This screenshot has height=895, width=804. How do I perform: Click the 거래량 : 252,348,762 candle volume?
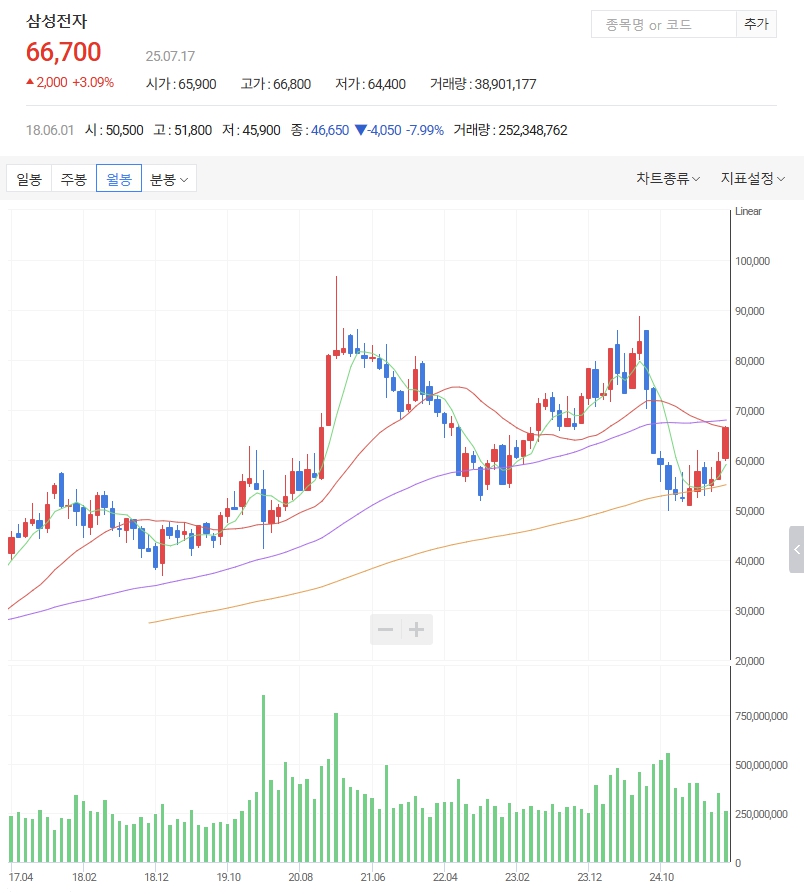510,130
